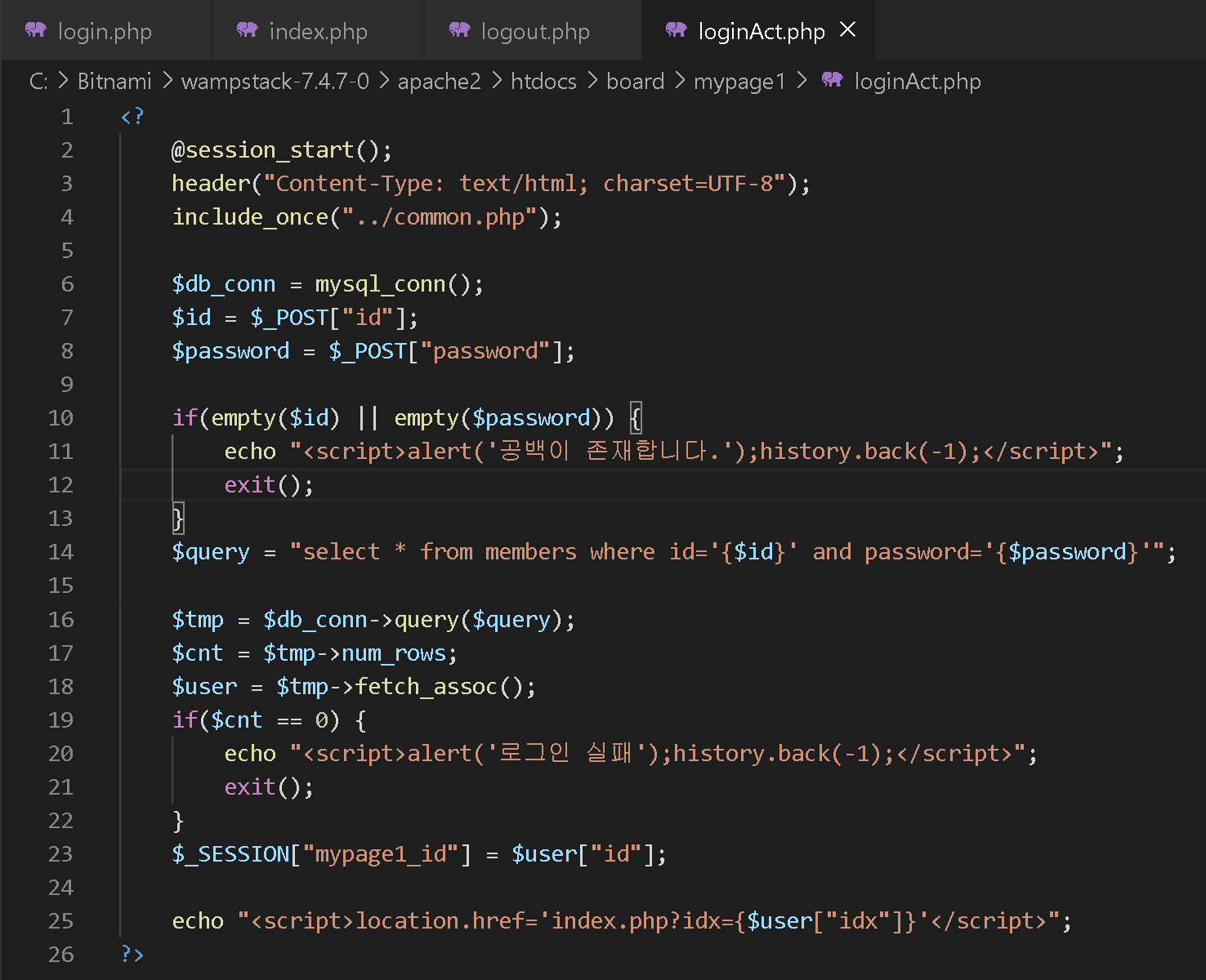The height and width of the screenshot is (980, 1206).
Task: Open wampstack-7.4.7-0 breadcrumb segment
Action: pyautogui.click(x=275, y=82)
